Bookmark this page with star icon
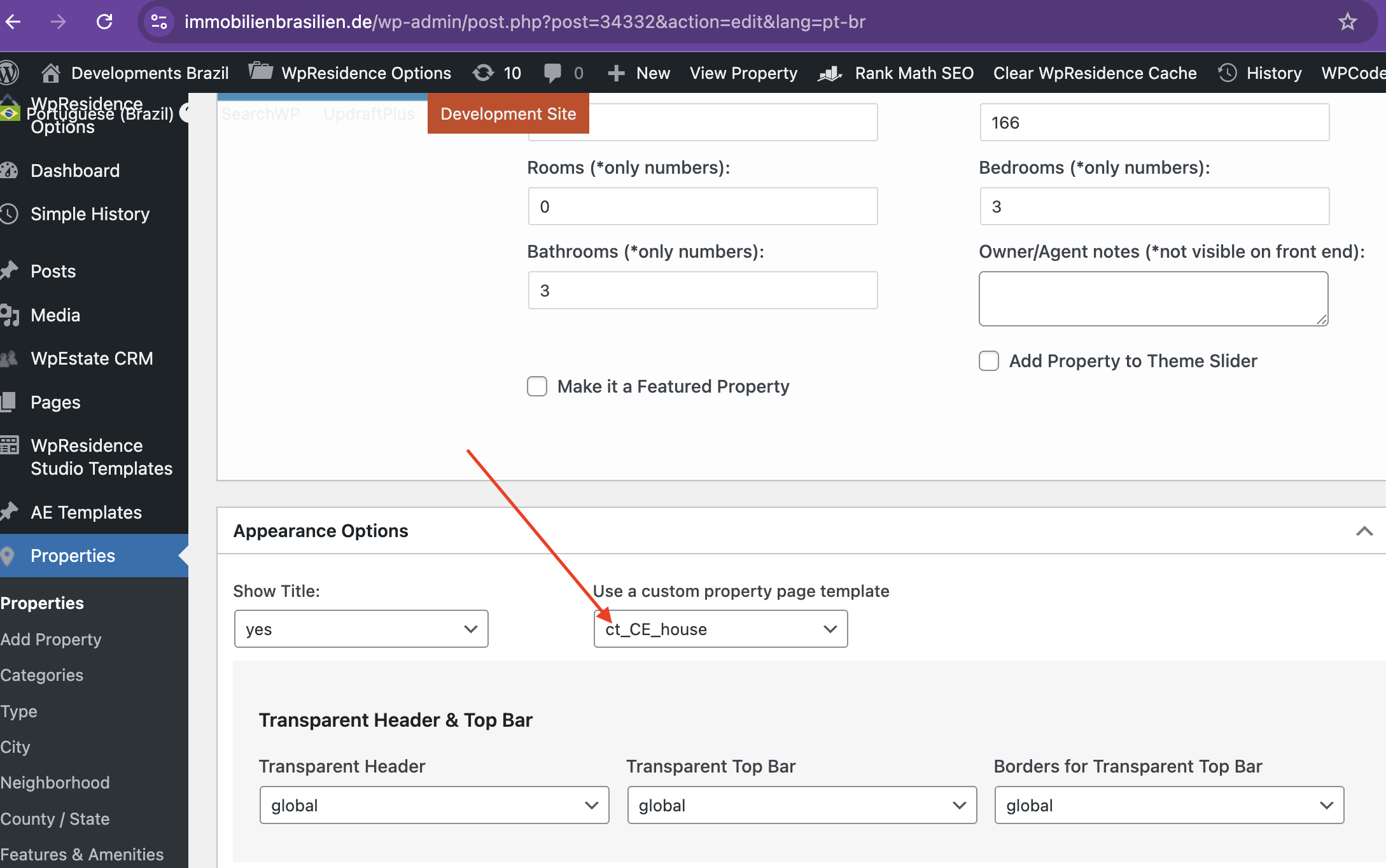This screenshot has width=1386, height=868. (x=1347, y=22)
